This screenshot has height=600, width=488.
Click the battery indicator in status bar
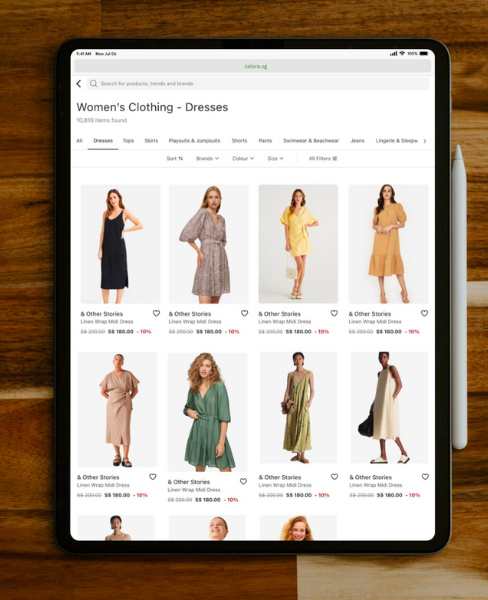point(424,54)
